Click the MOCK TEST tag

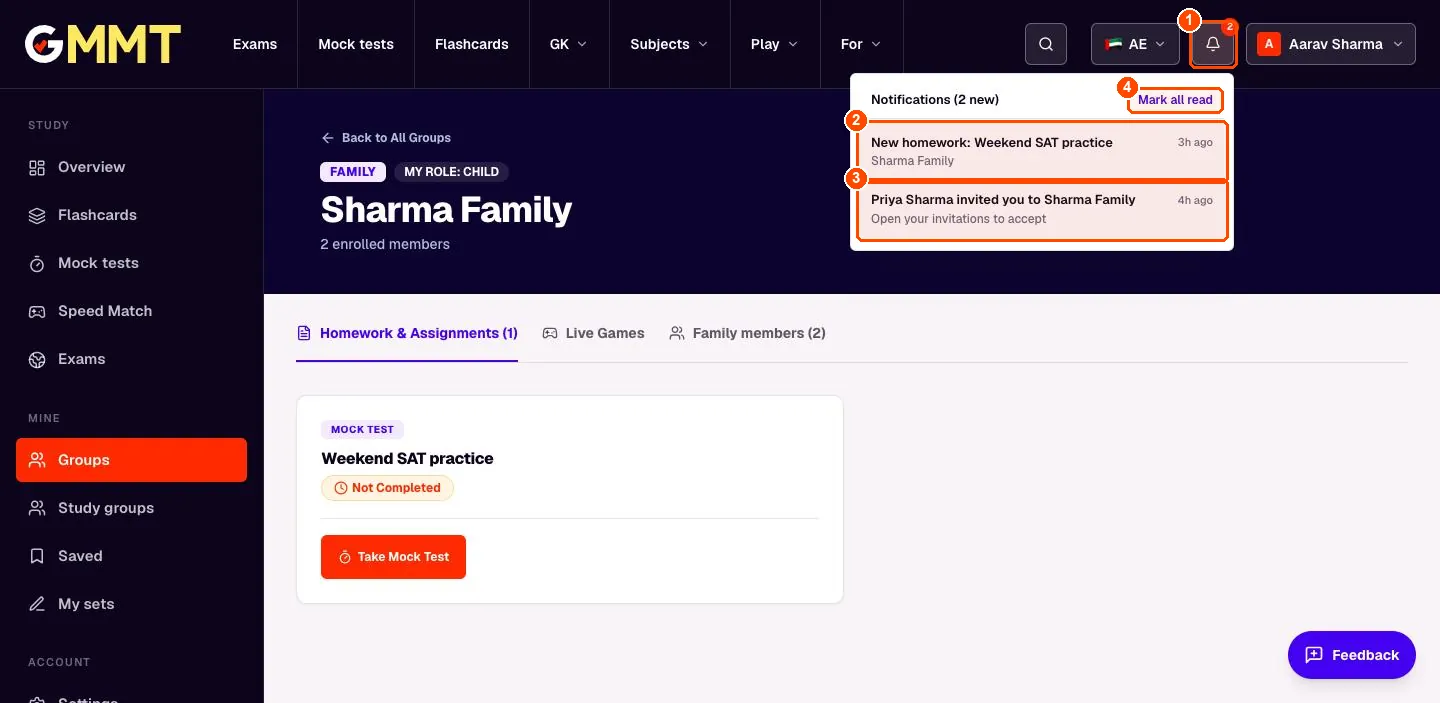[362, 430]
